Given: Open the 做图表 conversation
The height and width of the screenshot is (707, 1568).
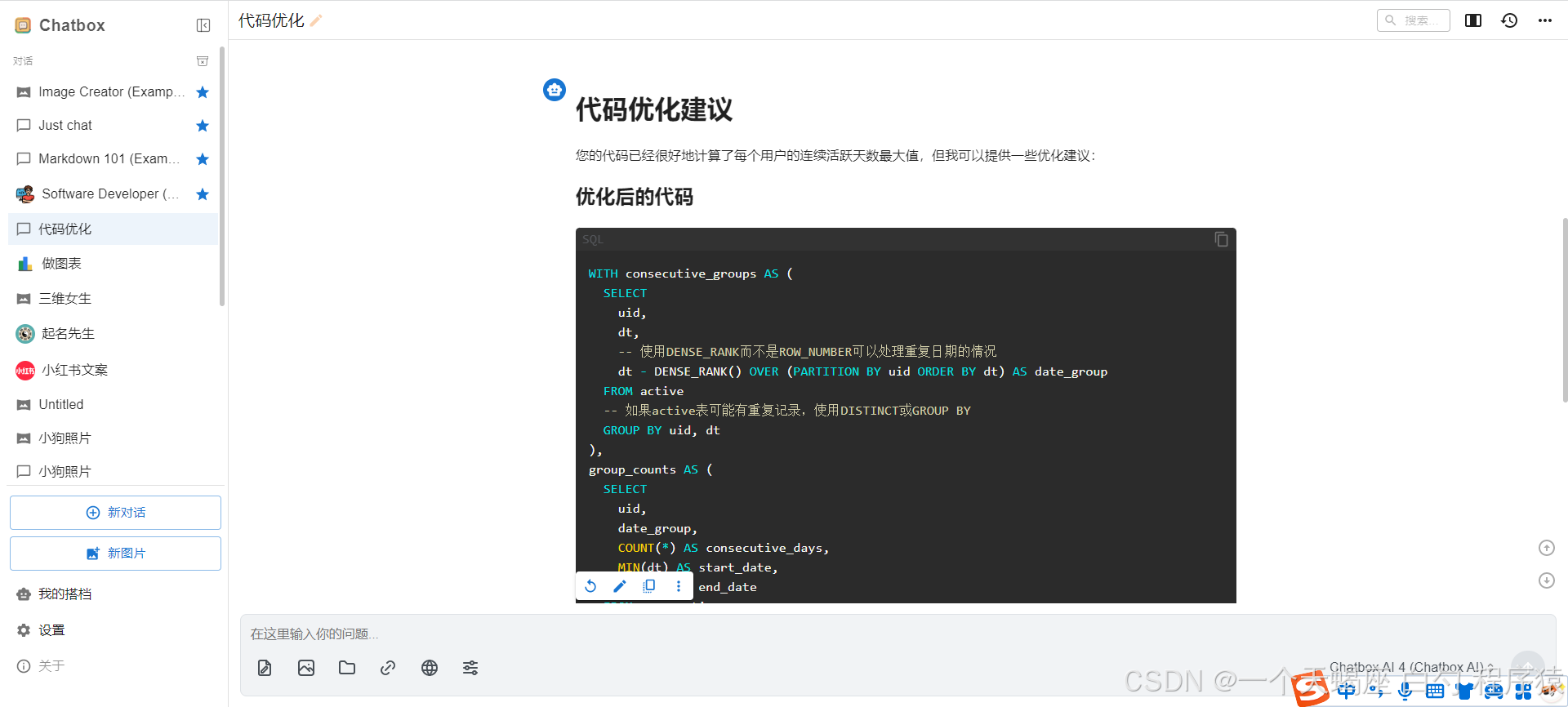Looking at the screenshot, I should tap(113, 264).
